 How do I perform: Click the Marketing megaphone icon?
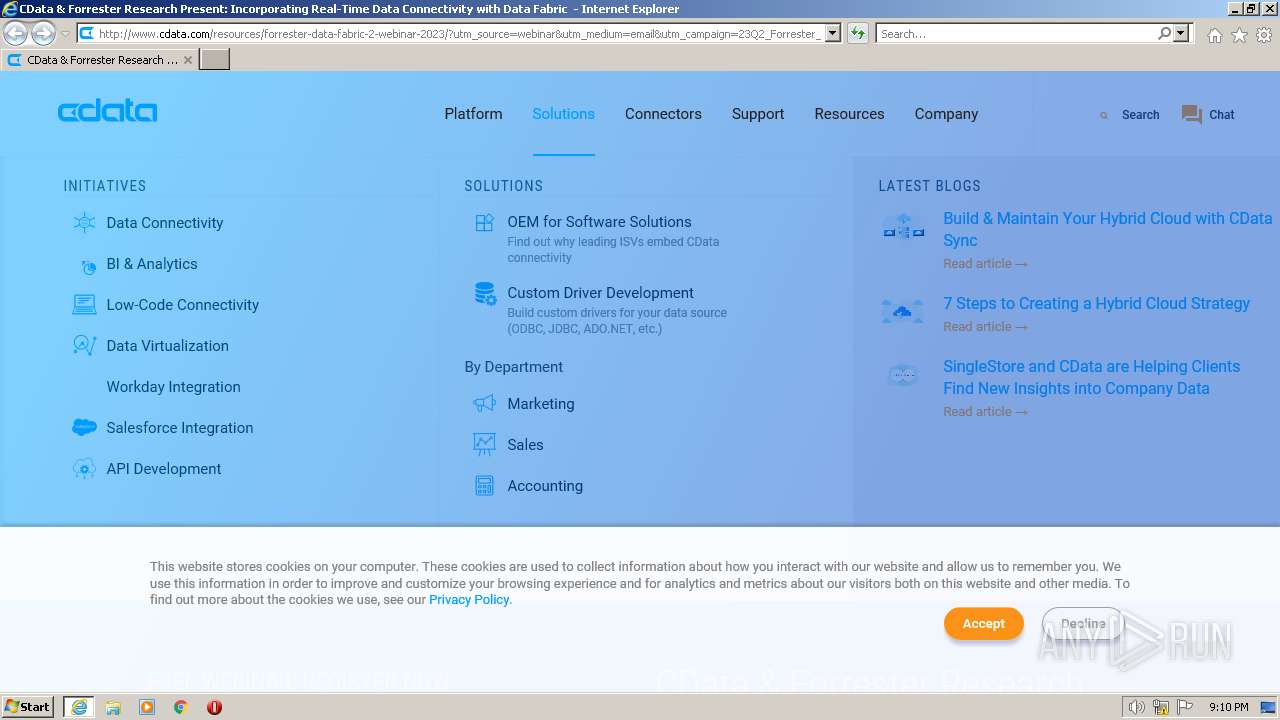[485, 404]
